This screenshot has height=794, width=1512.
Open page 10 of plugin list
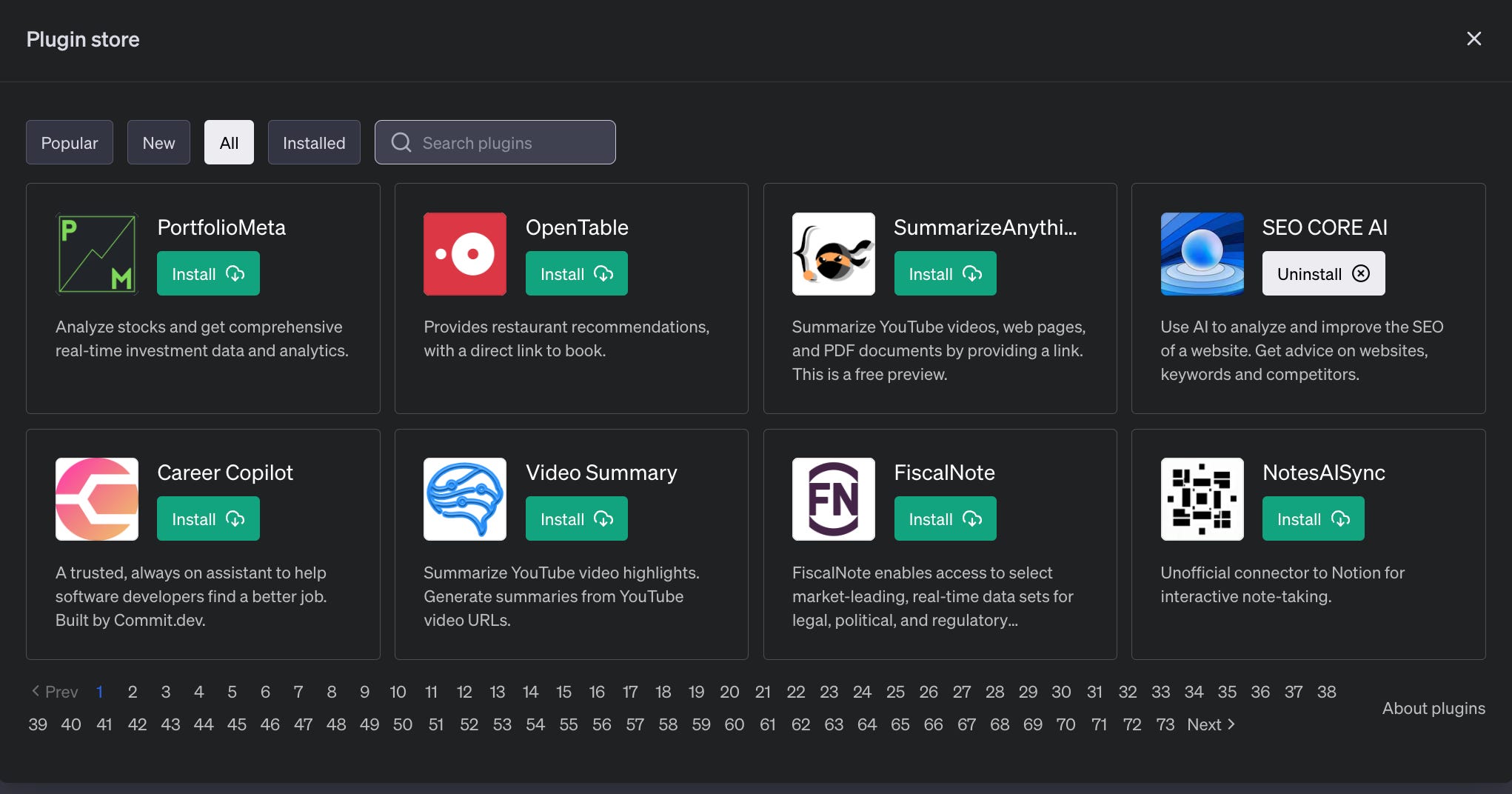tap(398, 692)
